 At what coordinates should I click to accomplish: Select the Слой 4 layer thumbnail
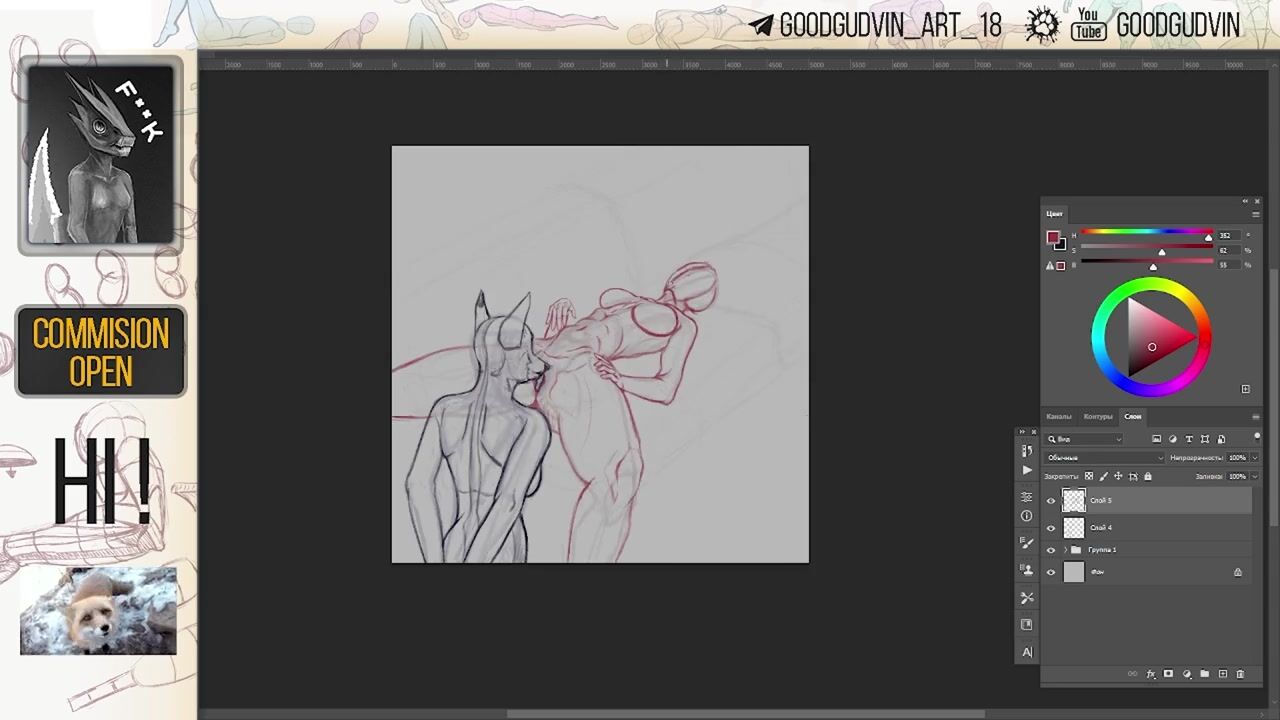[x=1074, y=528]
